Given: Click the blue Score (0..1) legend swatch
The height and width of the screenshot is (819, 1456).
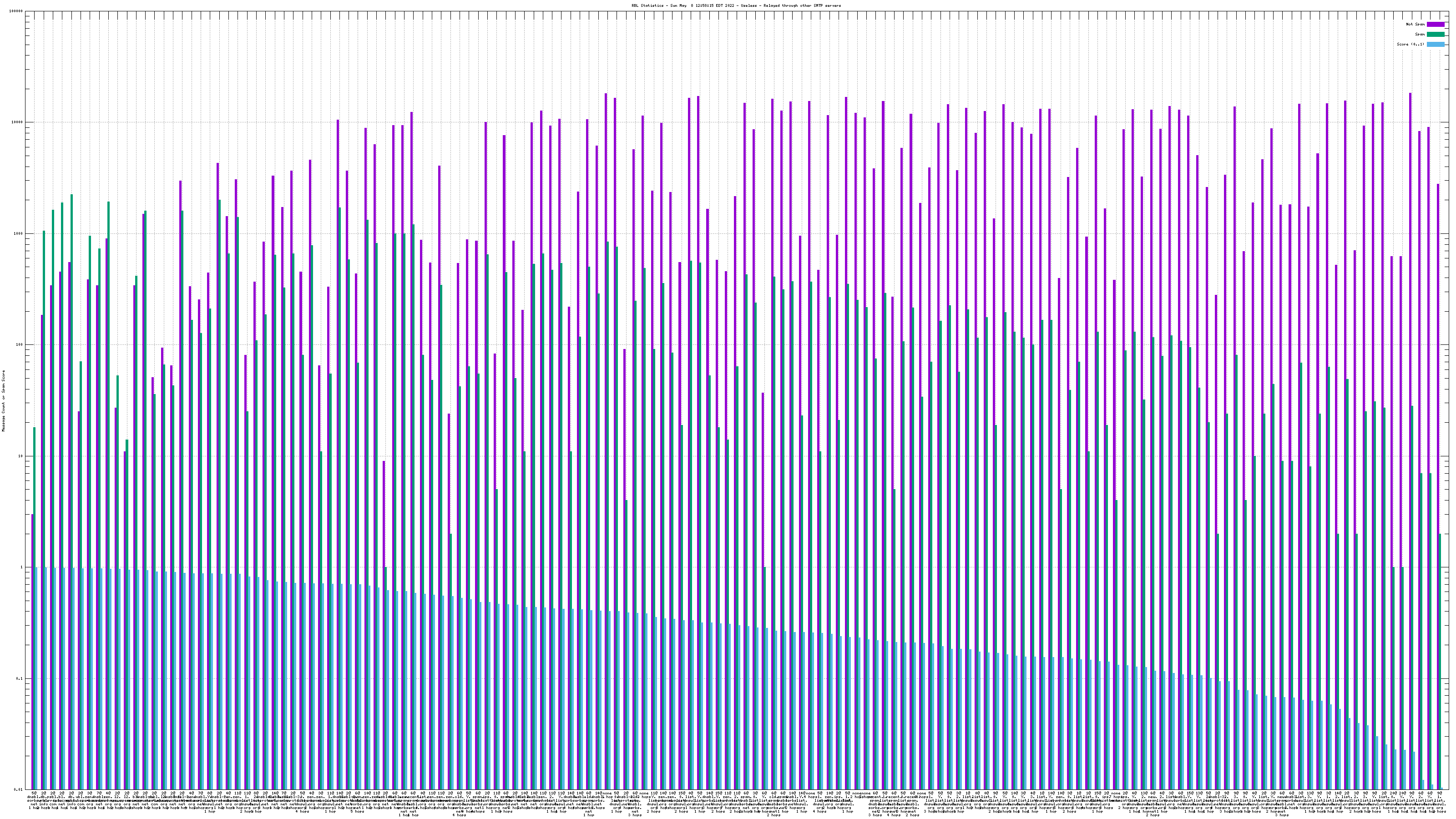Looking at the screenshot, I should pyautogui.click(x=1435, y=44).
